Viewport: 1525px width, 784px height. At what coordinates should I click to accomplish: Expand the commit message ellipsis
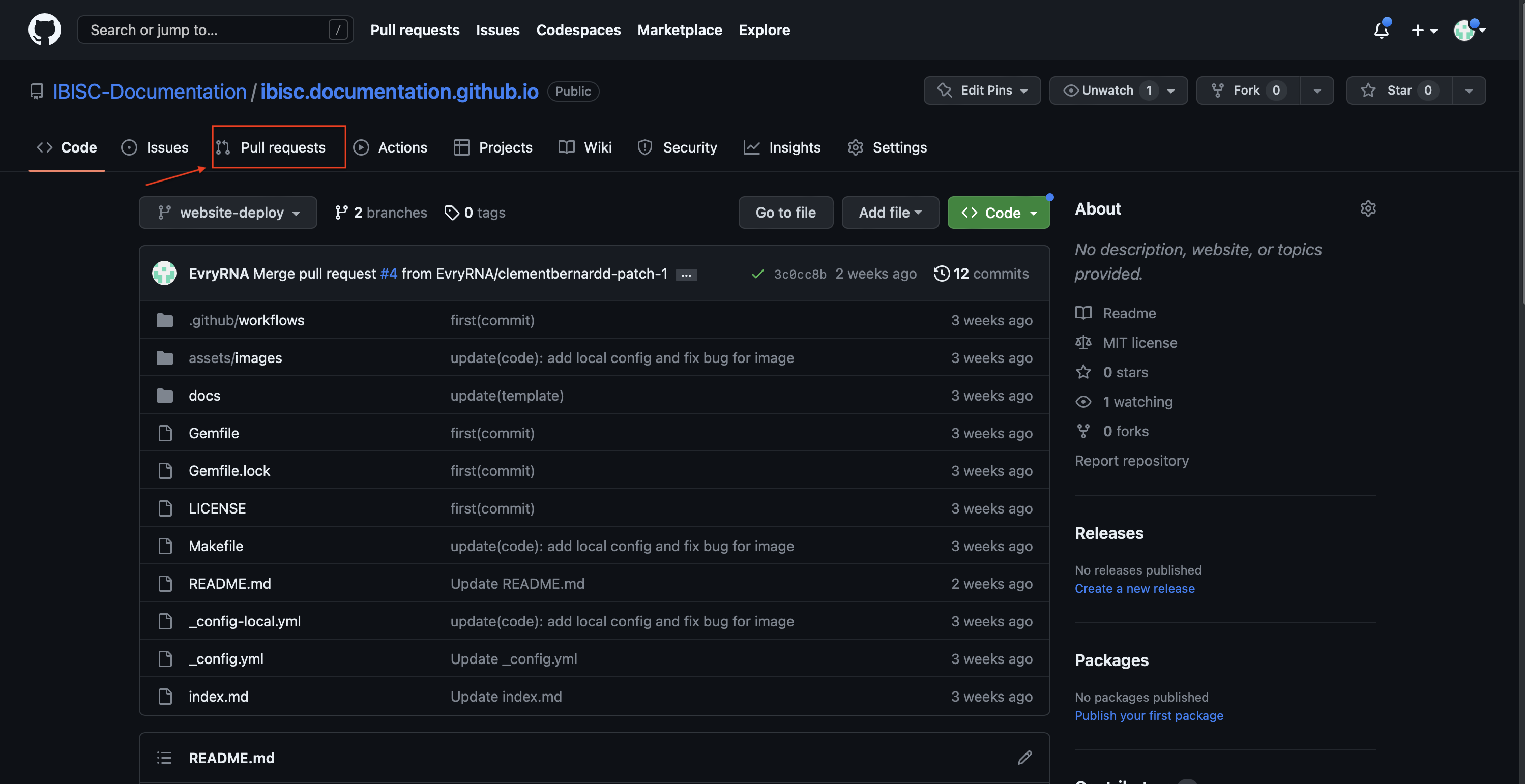pyautogui.click(x=686, y=275)
